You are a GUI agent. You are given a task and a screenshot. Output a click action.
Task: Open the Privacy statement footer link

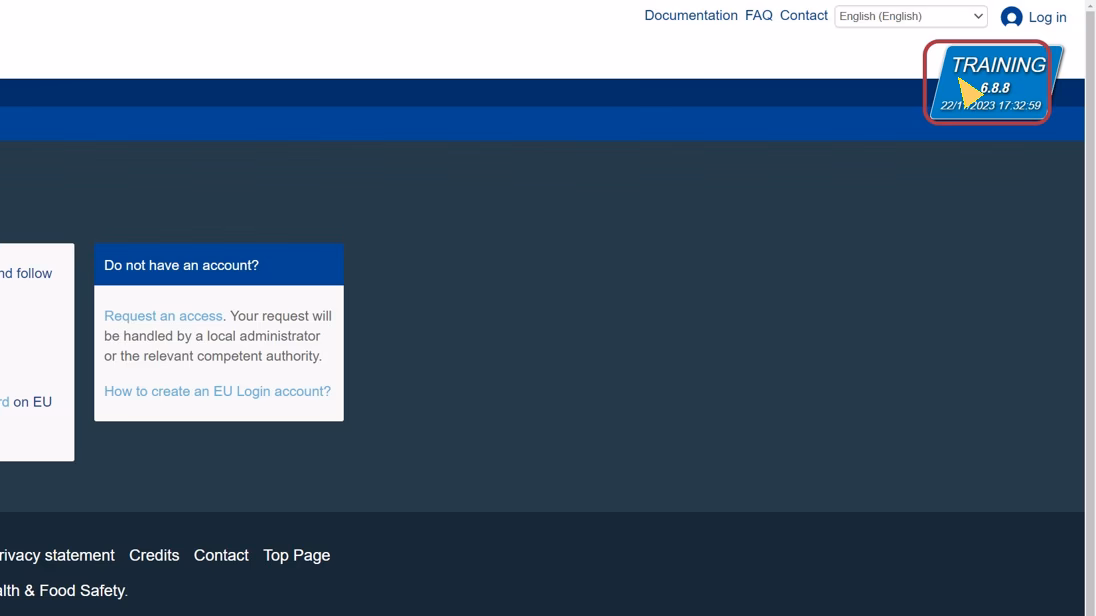[57, 555]
